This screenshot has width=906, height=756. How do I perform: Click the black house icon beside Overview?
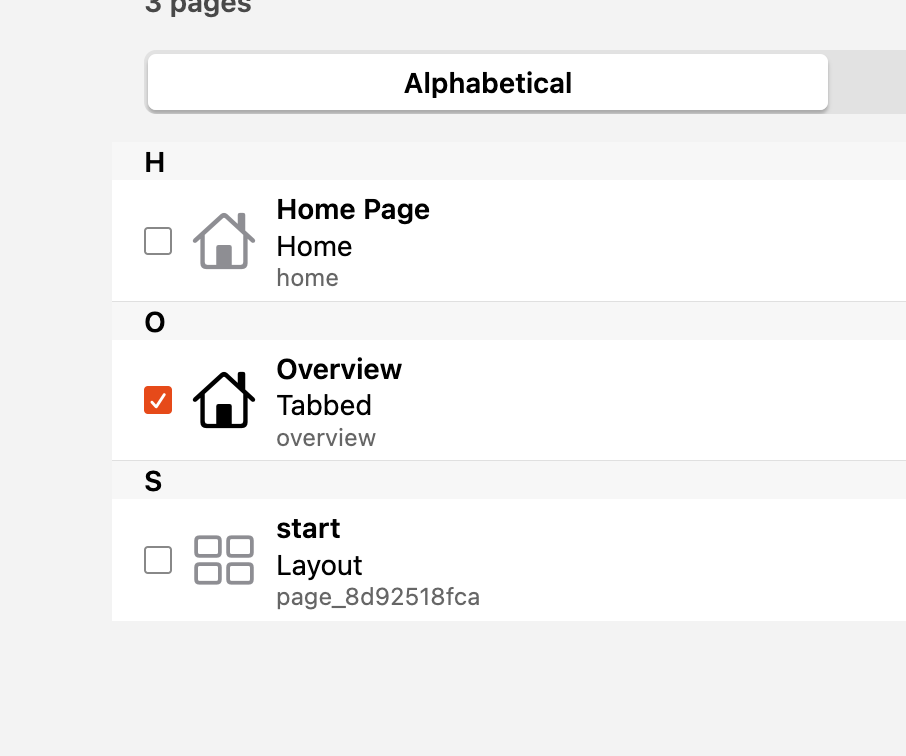click(223, 400)
